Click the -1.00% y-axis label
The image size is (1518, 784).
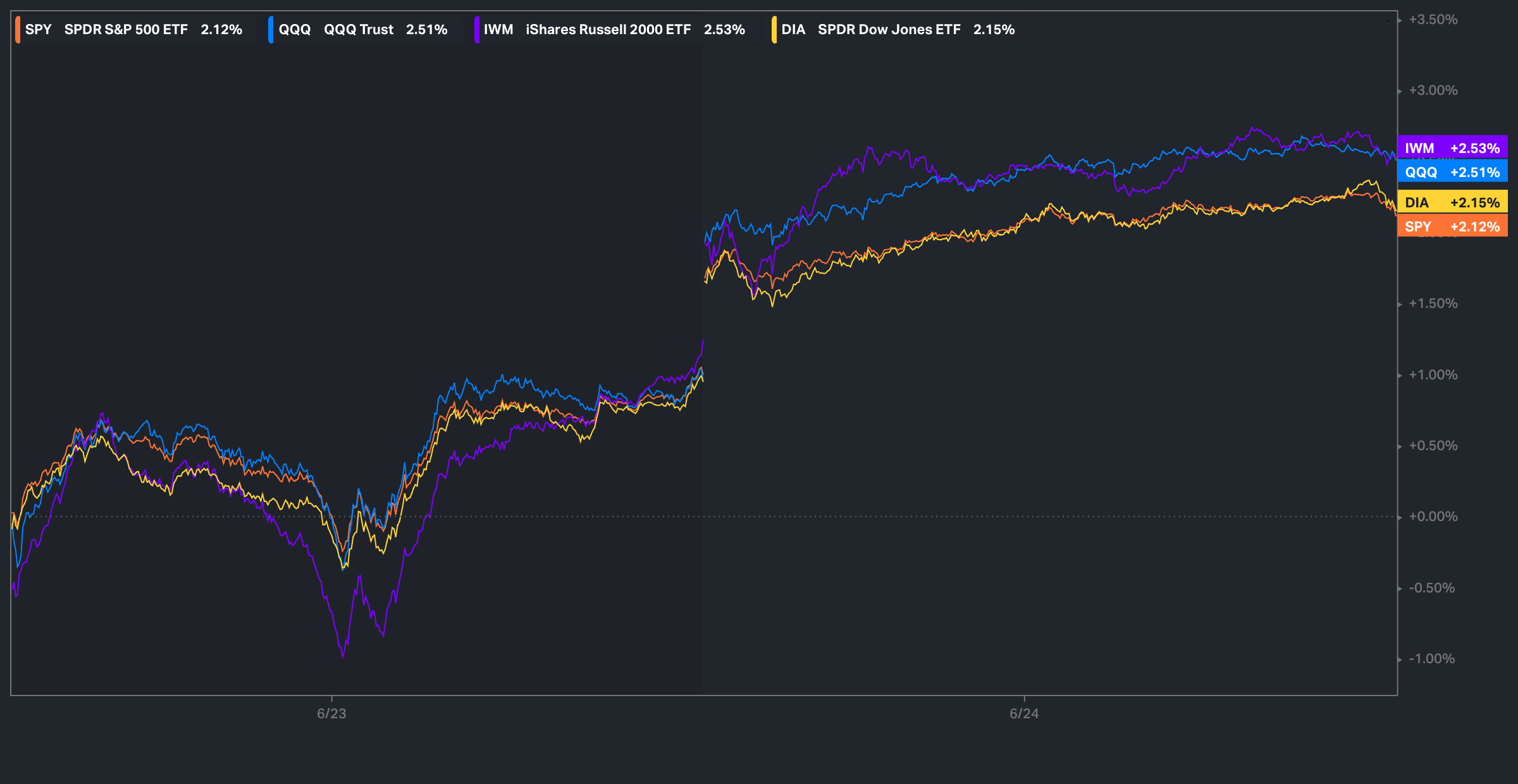point(1431,659)
